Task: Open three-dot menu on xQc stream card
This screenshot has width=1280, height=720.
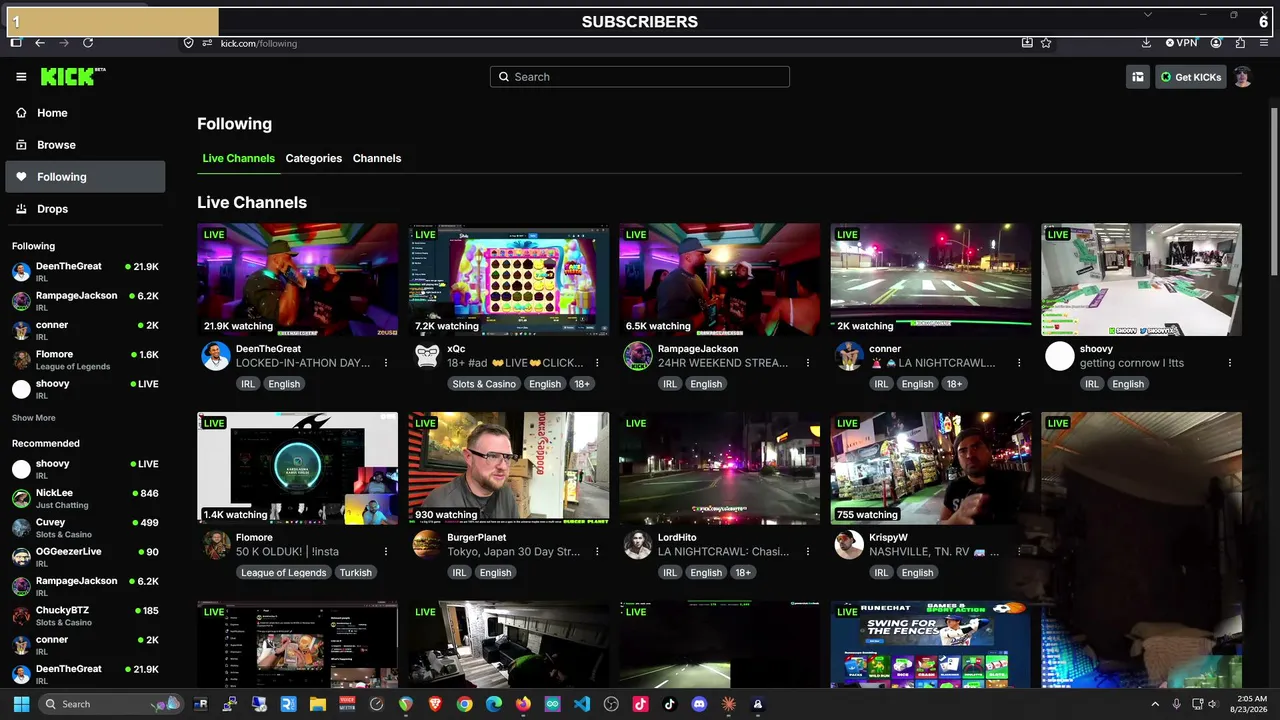Action: tap(597, 363)
